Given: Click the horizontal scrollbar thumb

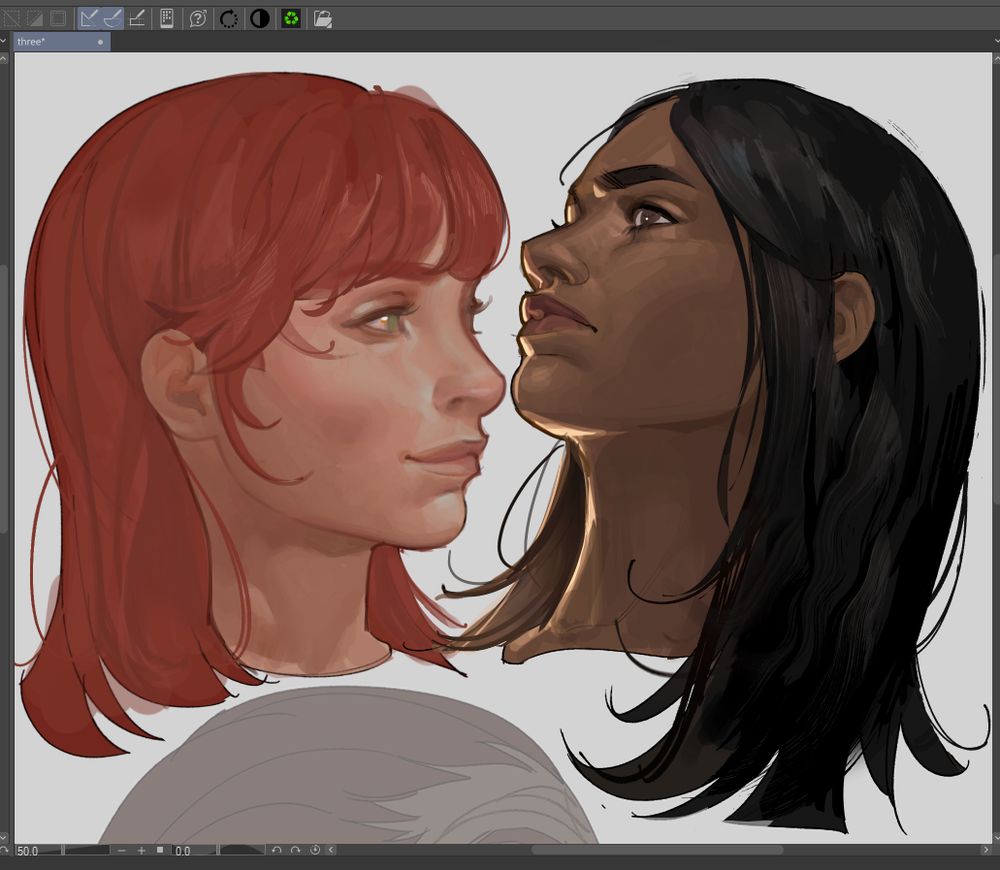Looking at the screenshot, I should point(658,850).
